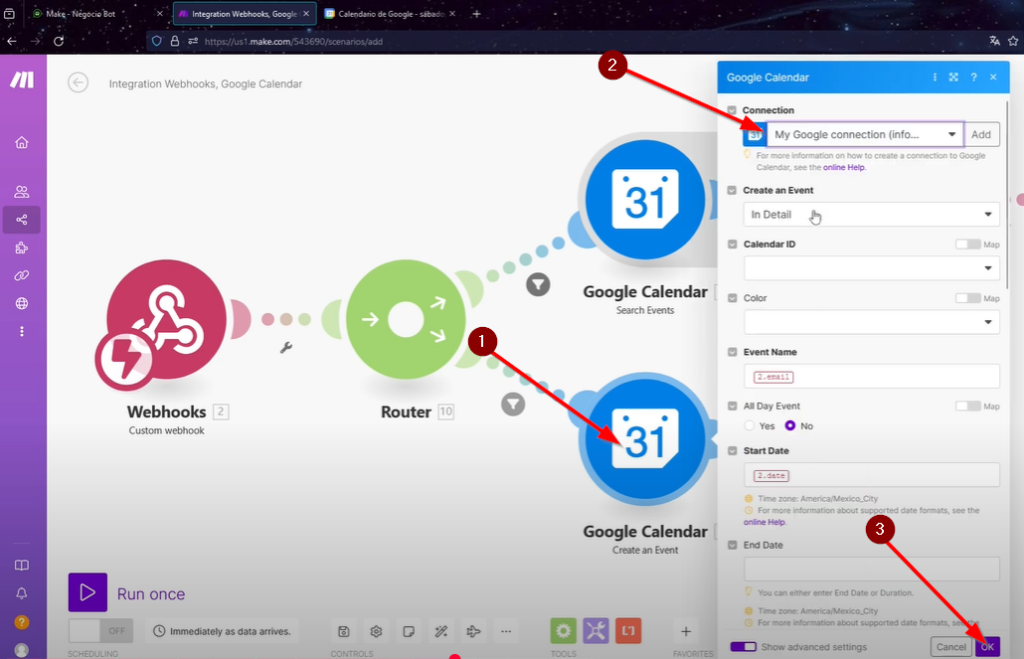1024x659 pixels.
Task: Open the Create an Event 'In Detail' dropdown
Action: tap(871, 214)
